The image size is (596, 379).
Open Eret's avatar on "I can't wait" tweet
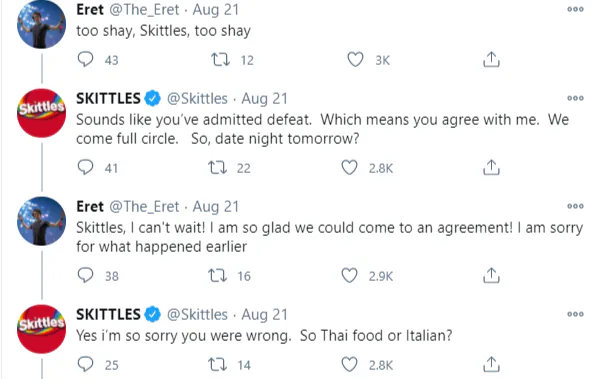pyautogui.click(x=41, y=221)
